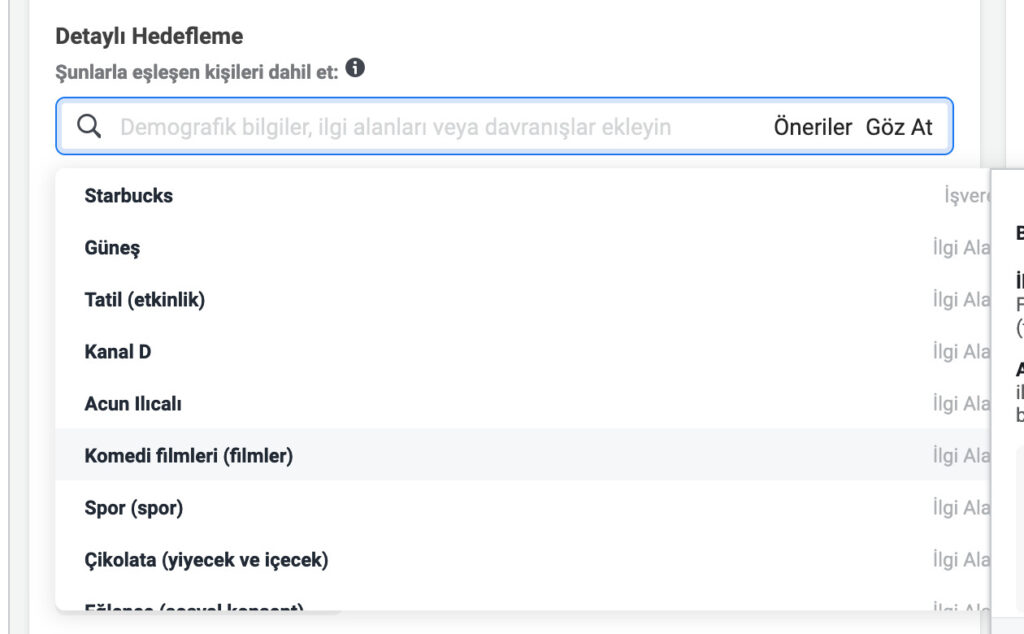
Task: Open the Öneriler suggestions list
Action: tap(812, 127)
